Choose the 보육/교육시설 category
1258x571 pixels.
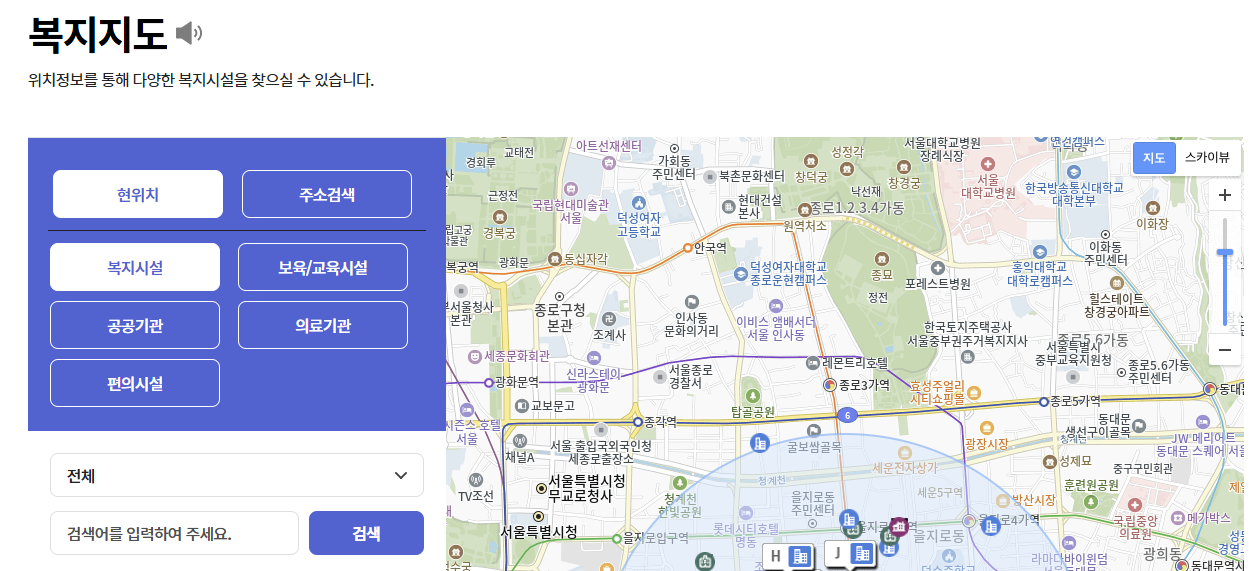point(323,267)
